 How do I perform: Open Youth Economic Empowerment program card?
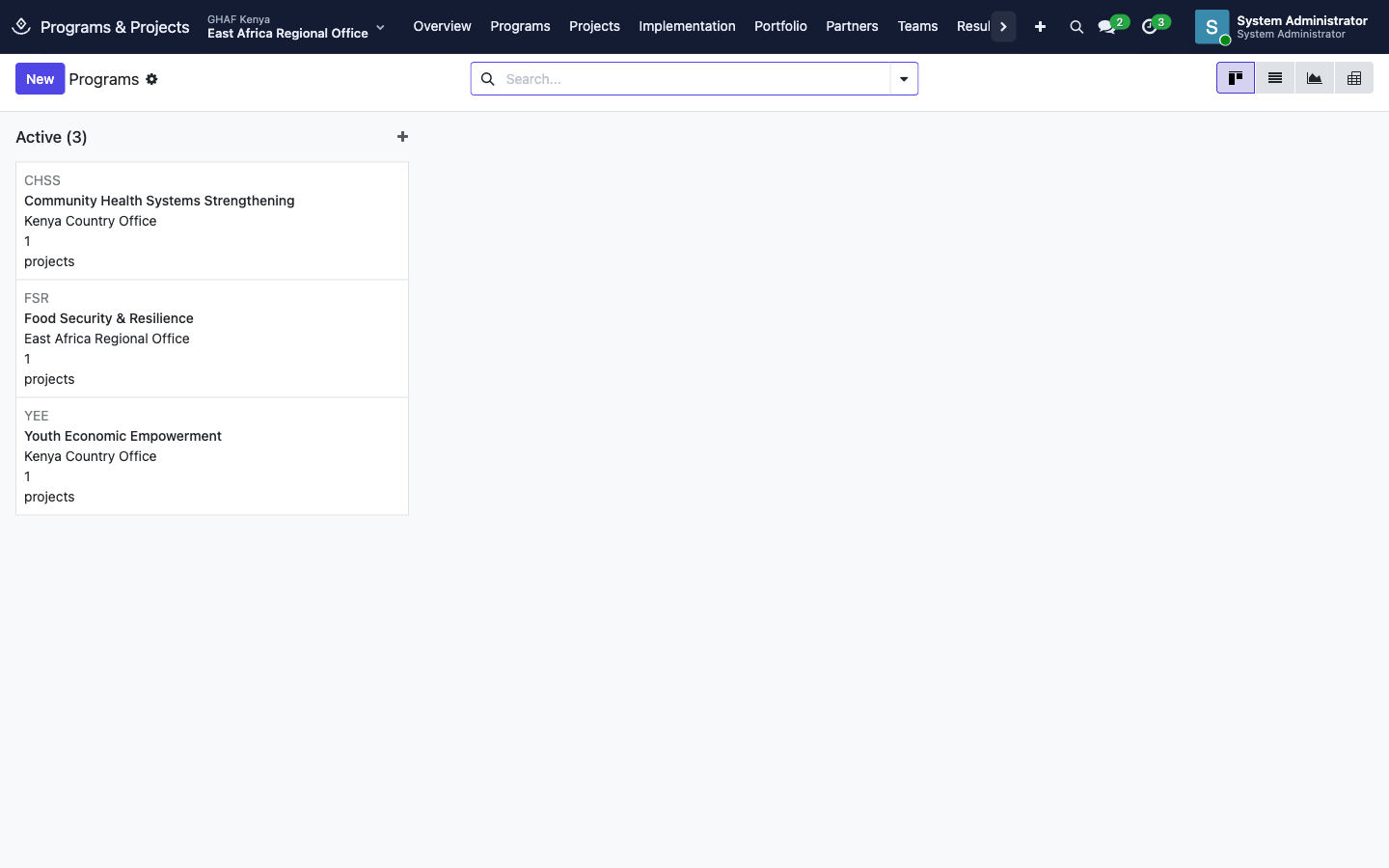(x=212, y=456)
